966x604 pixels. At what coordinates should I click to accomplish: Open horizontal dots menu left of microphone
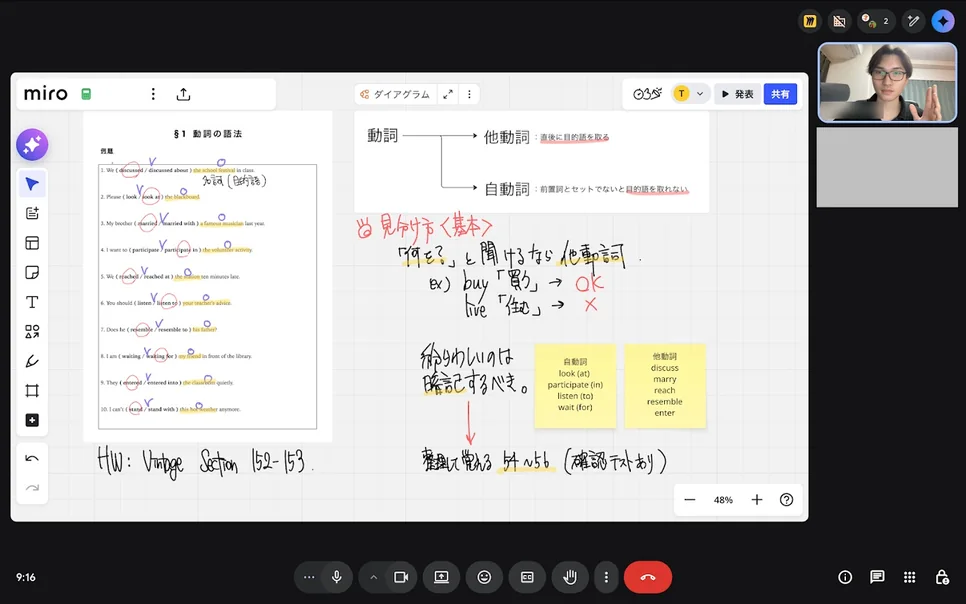pyautogui.click(x=309, y=577)
